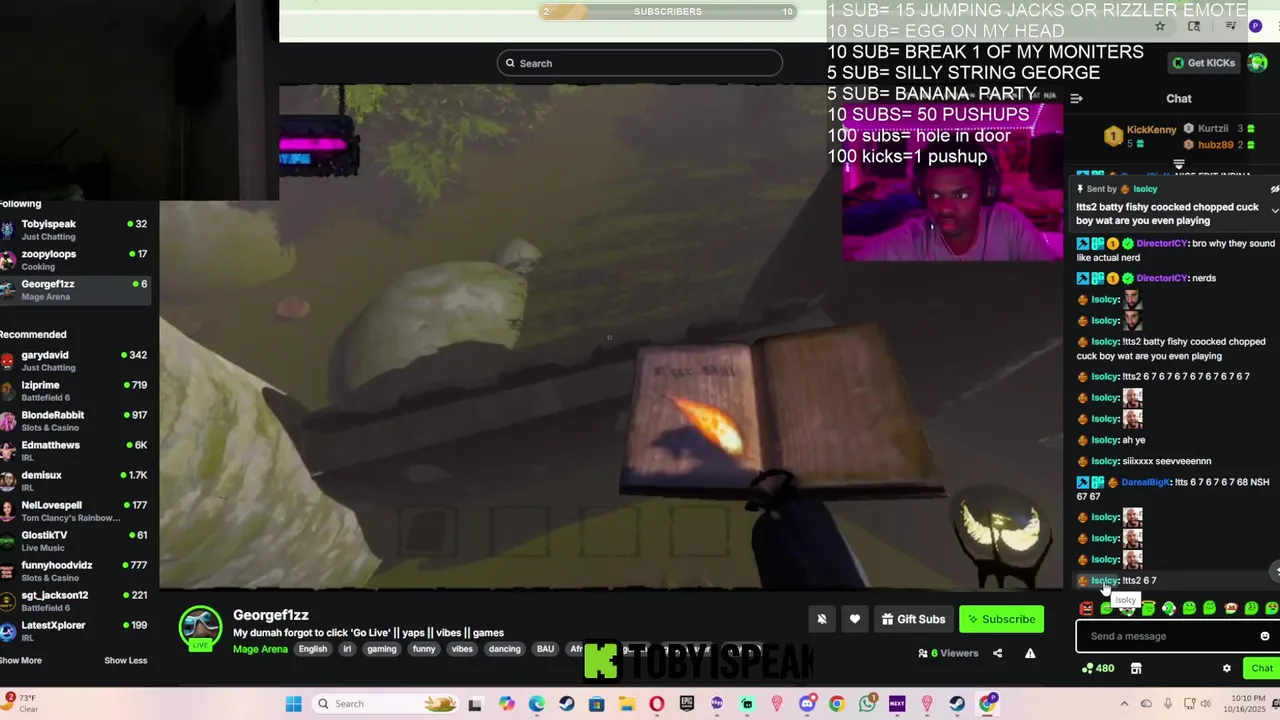The height and width of the screenshot is (720, 1280).
Task: Open Georgef1zz profile avatar
Action: pyautogui.click(x=200, y=627)
